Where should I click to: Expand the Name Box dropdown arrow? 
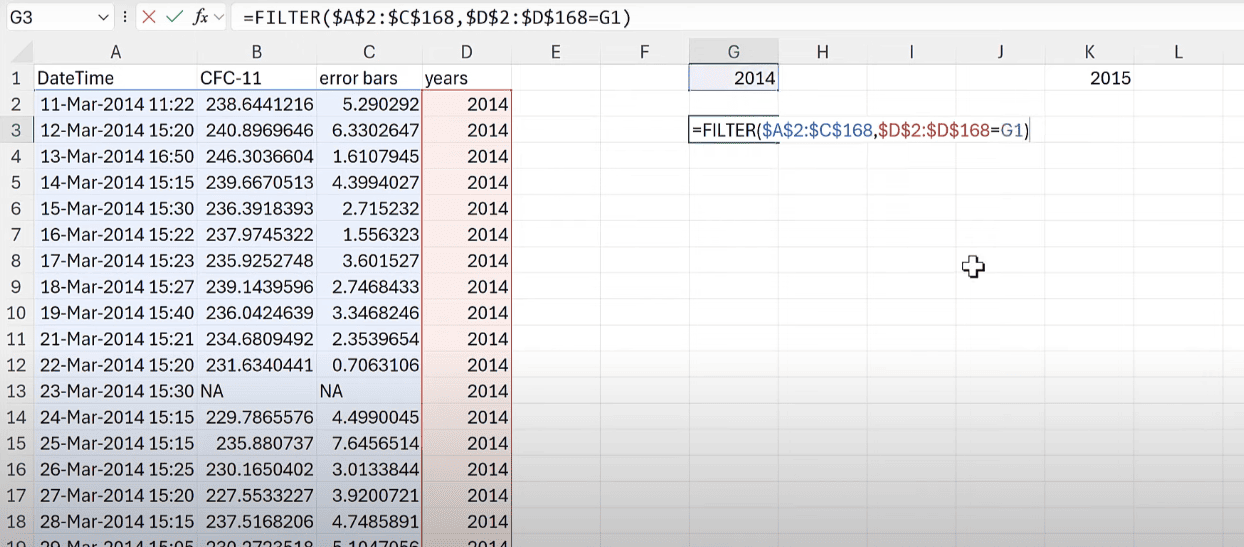[105, 18]
